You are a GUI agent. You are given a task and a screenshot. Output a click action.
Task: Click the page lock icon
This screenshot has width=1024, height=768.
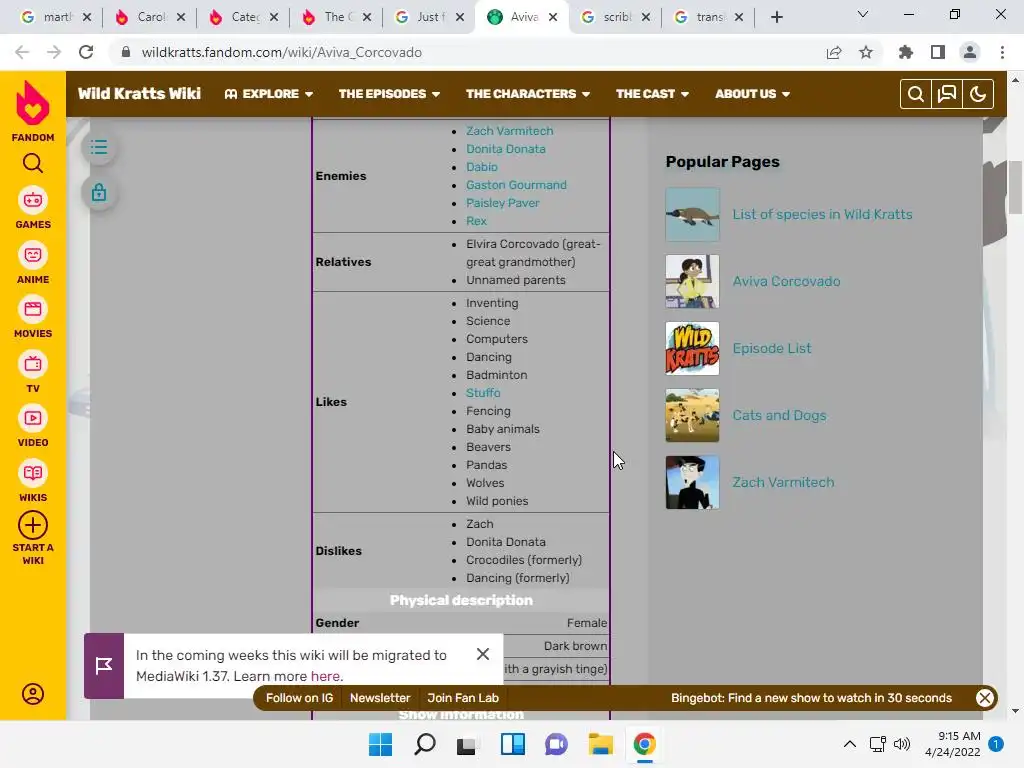[99, 193]
